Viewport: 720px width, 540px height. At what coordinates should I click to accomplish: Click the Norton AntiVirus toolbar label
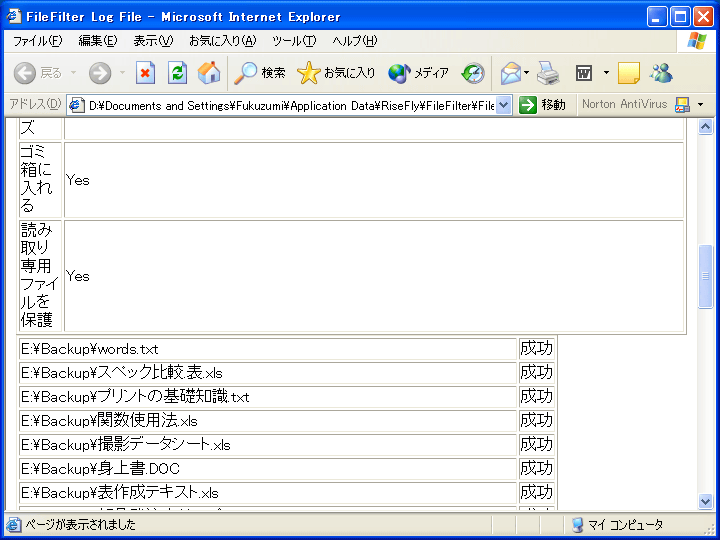(x=624, y=104)
